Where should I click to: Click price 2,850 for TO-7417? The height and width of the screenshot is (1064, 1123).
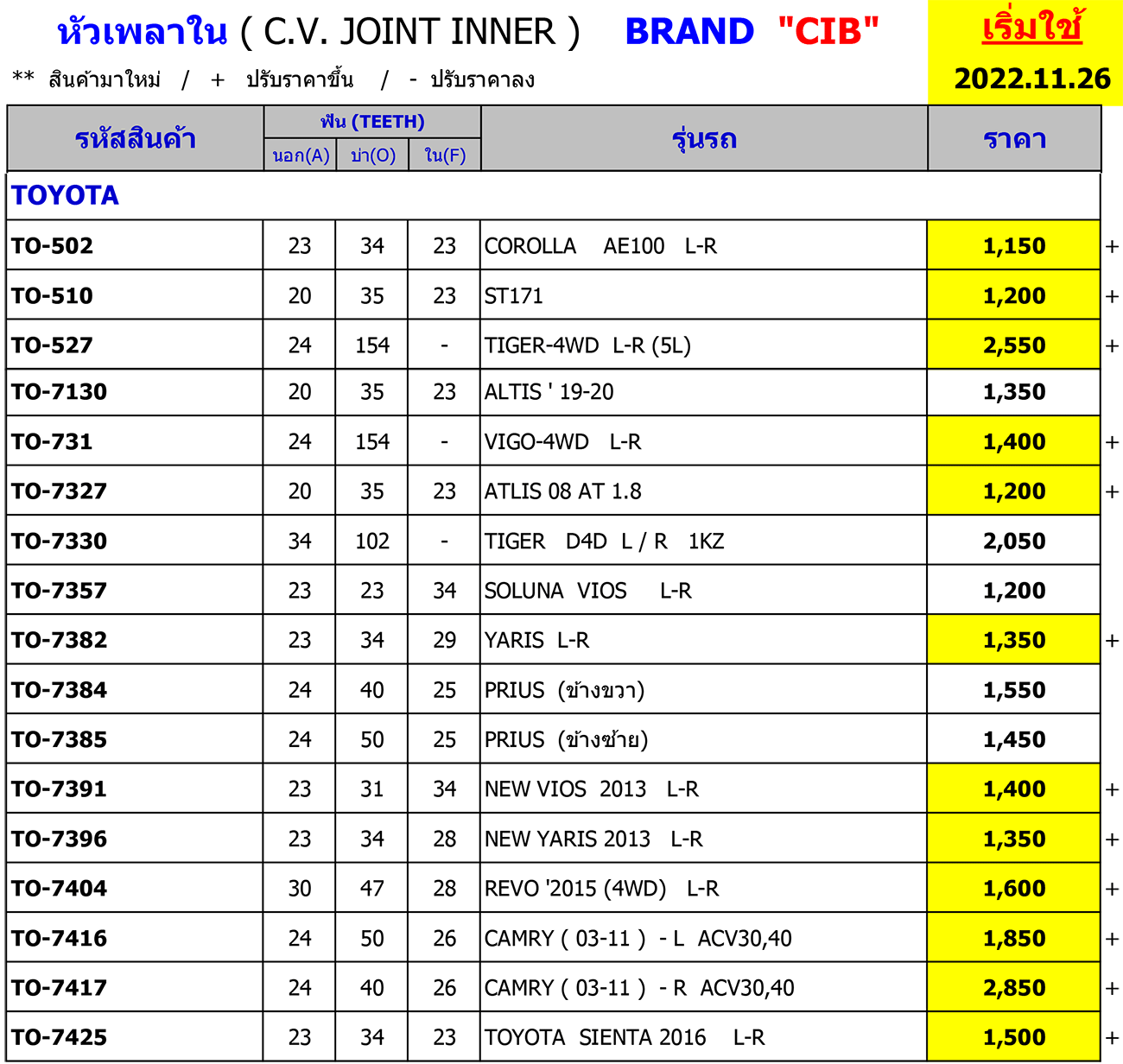(1014, 988)
